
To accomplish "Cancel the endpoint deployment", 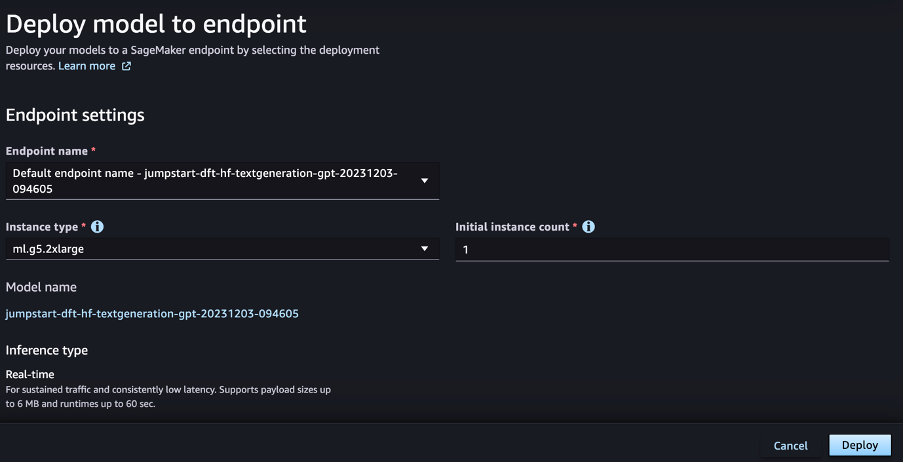I will [x=790, y=446].
